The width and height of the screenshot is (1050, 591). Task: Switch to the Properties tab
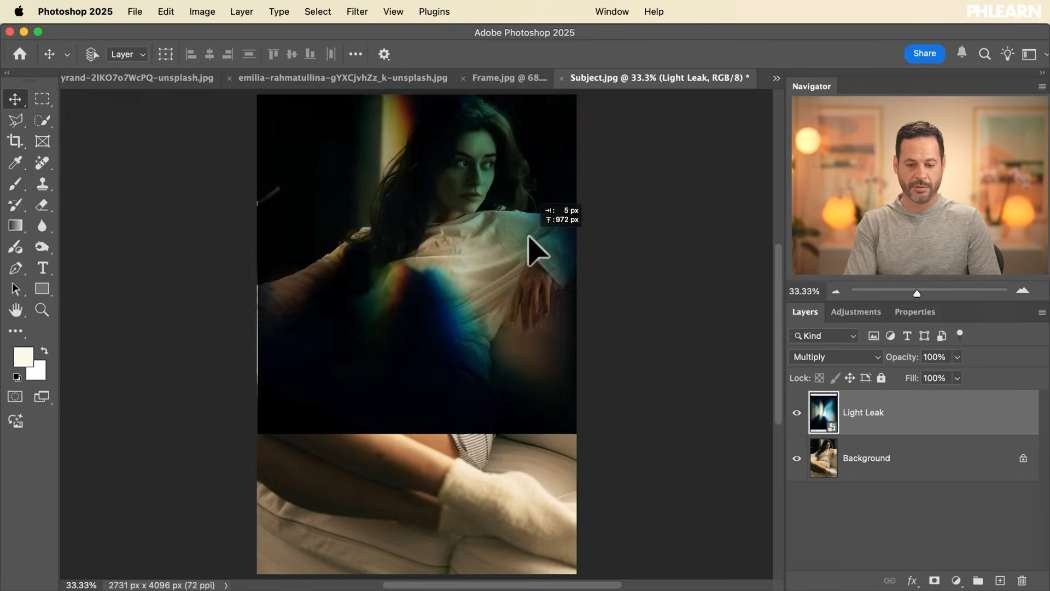pyautogui.click(x=915, y=312)
